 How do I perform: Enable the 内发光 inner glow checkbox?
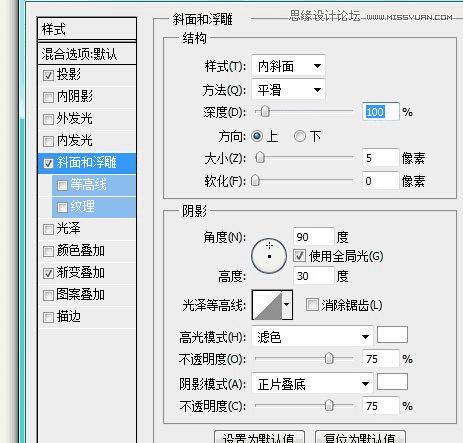(48, 141)
